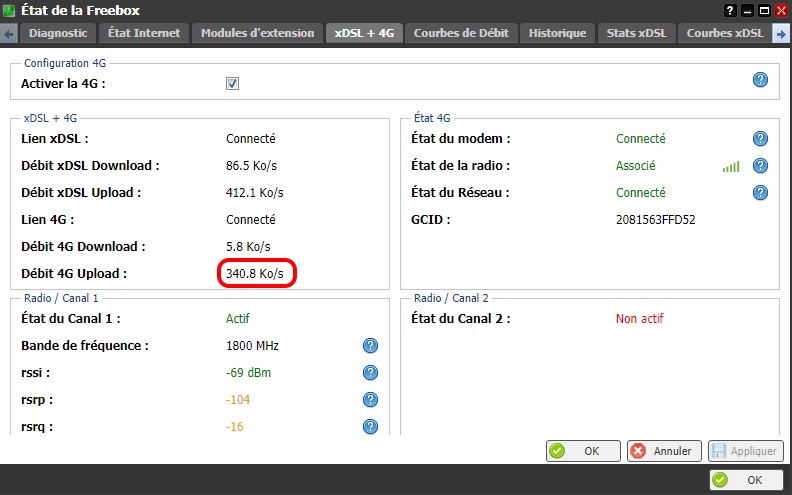
Task: Close the État de la Freebox window
Action: (x=781, y=10)
